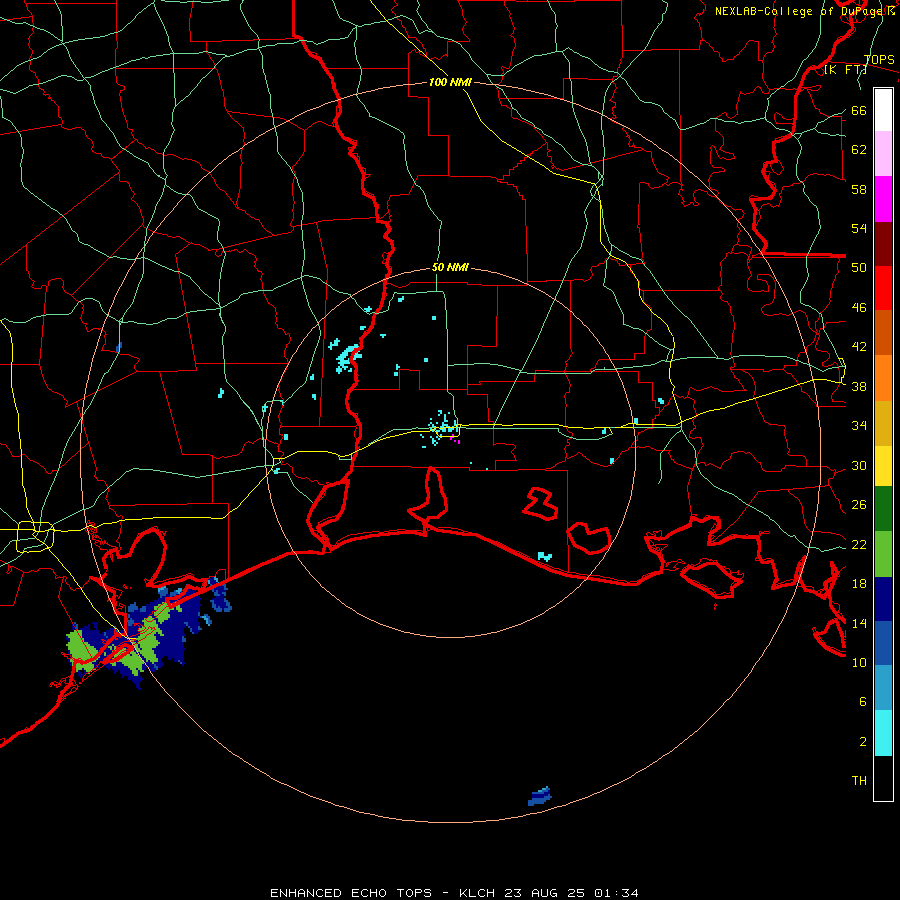Click the '46' legend value

(x=859, y=308)
